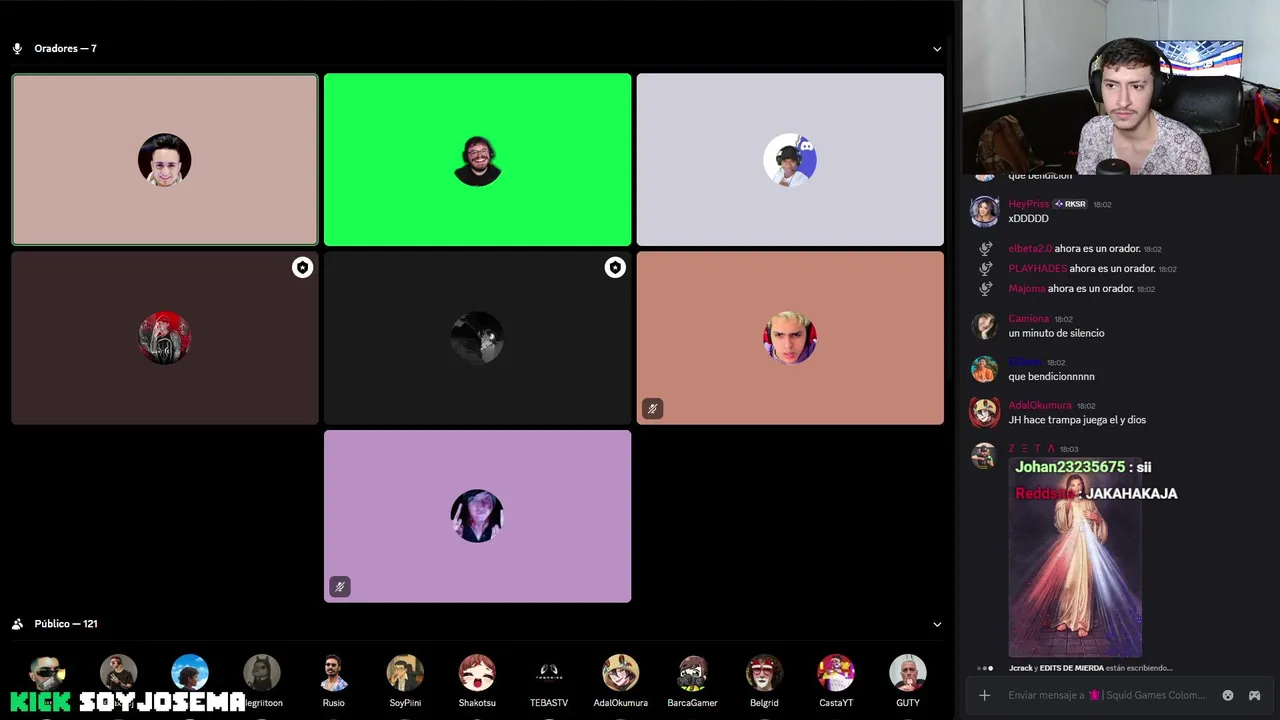Screen dimensions: 1280x720
Task: Click 'xDDDDD' message text
Action: pyautogui.click(x=1028, y=218)
